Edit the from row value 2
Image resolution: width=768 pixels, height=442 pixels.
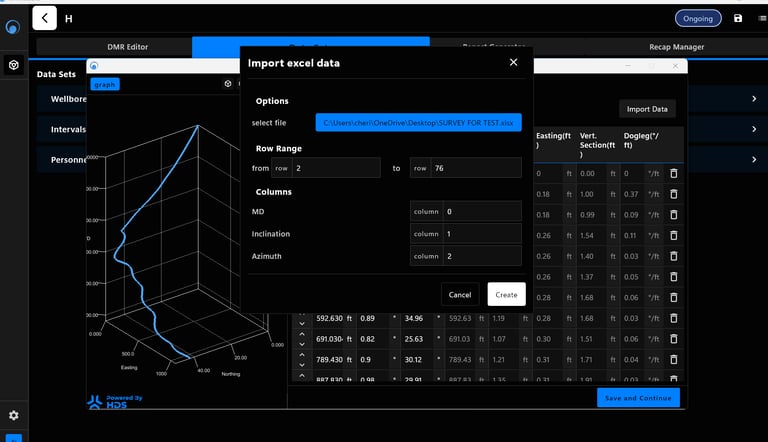coord(336,168)
